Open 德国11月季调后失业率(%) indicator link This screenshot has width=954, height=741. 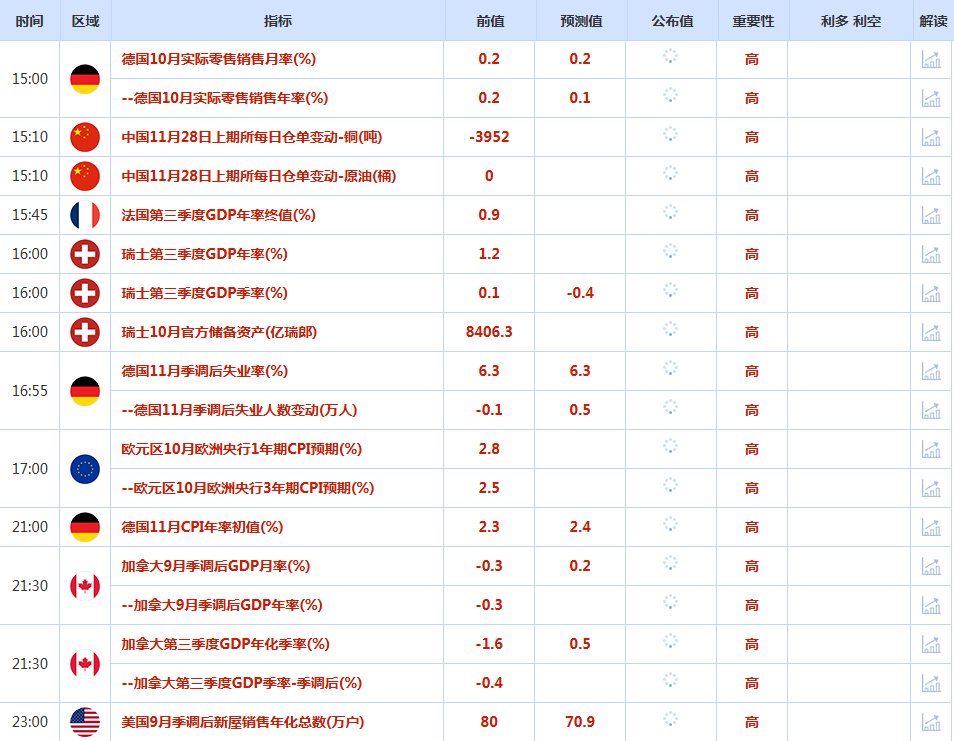[x=204, y=371]
